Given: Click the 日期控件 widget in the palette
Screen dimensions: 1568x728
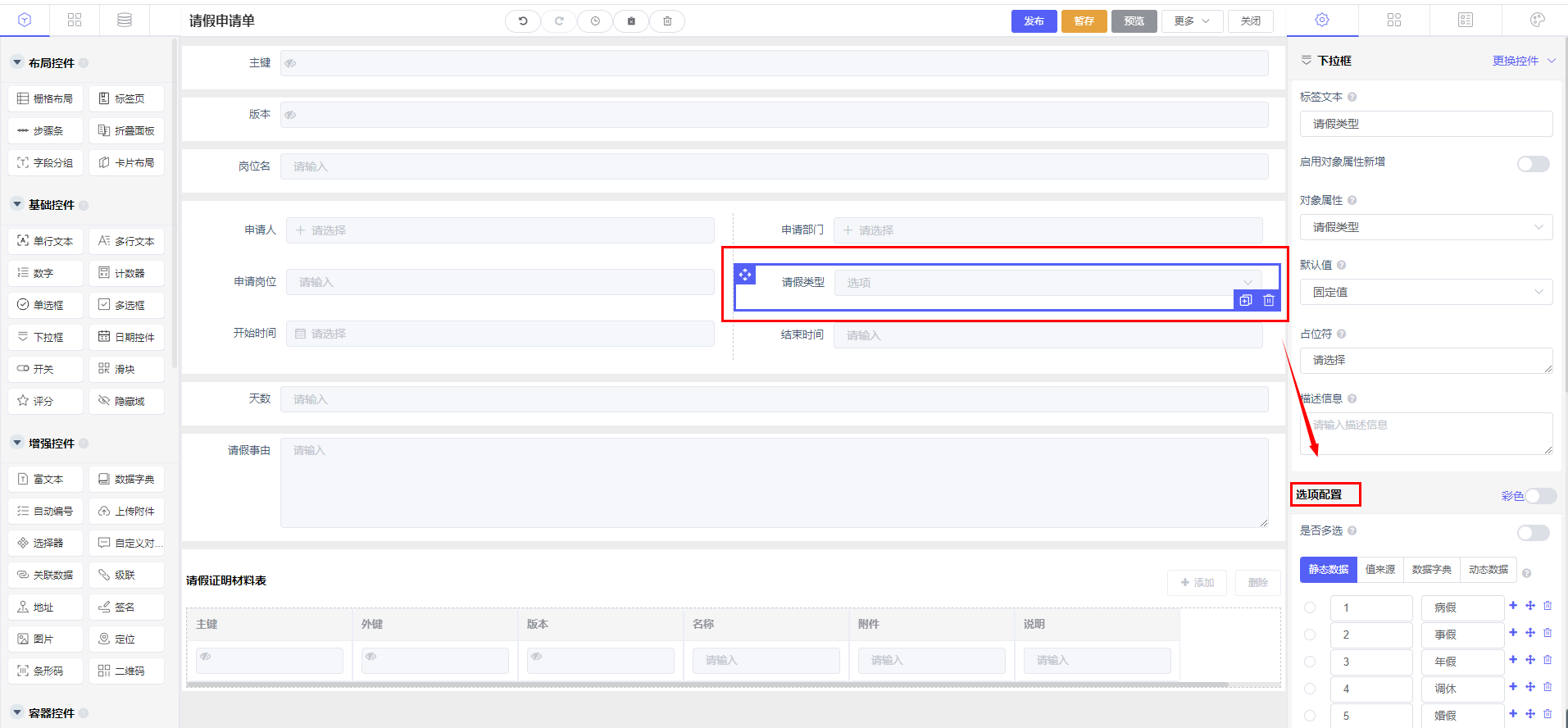Looking at the screenshot, I should (x=126, y=337).
